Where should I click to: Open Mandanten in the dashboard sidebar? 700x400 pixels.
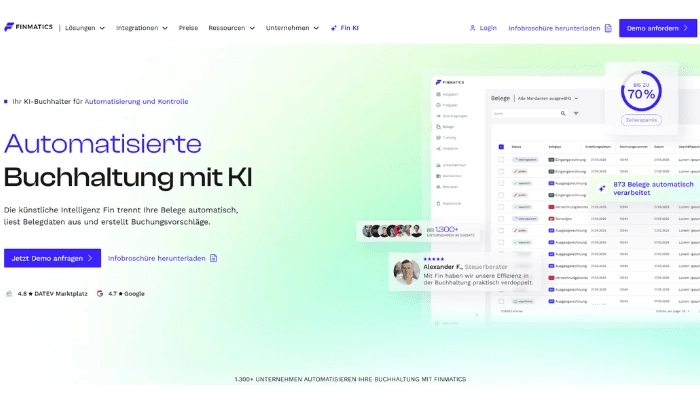449,176
